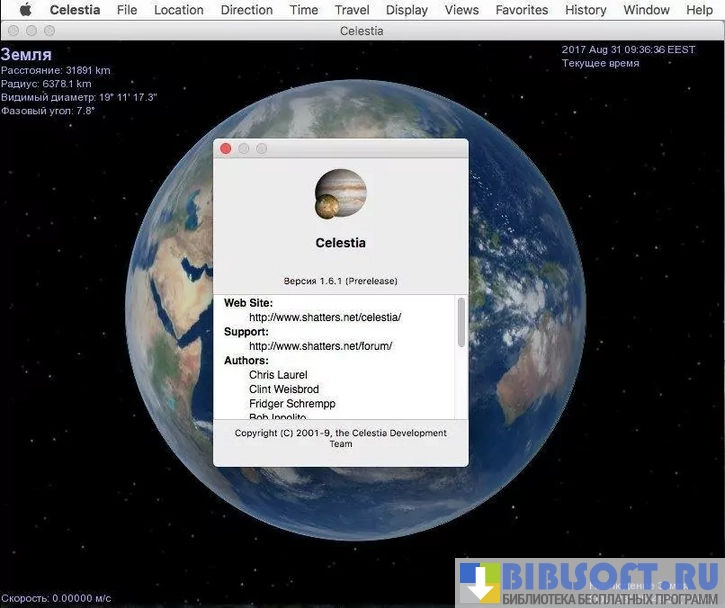This screenshot has width=725, height=608.
Task: Open the Travel menu
Action: [352, 10]
